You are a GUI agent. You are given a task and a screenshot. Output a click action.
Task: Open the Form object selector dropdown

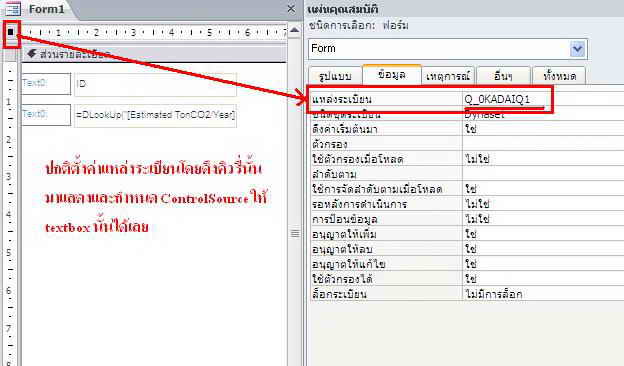click(577, 49)
